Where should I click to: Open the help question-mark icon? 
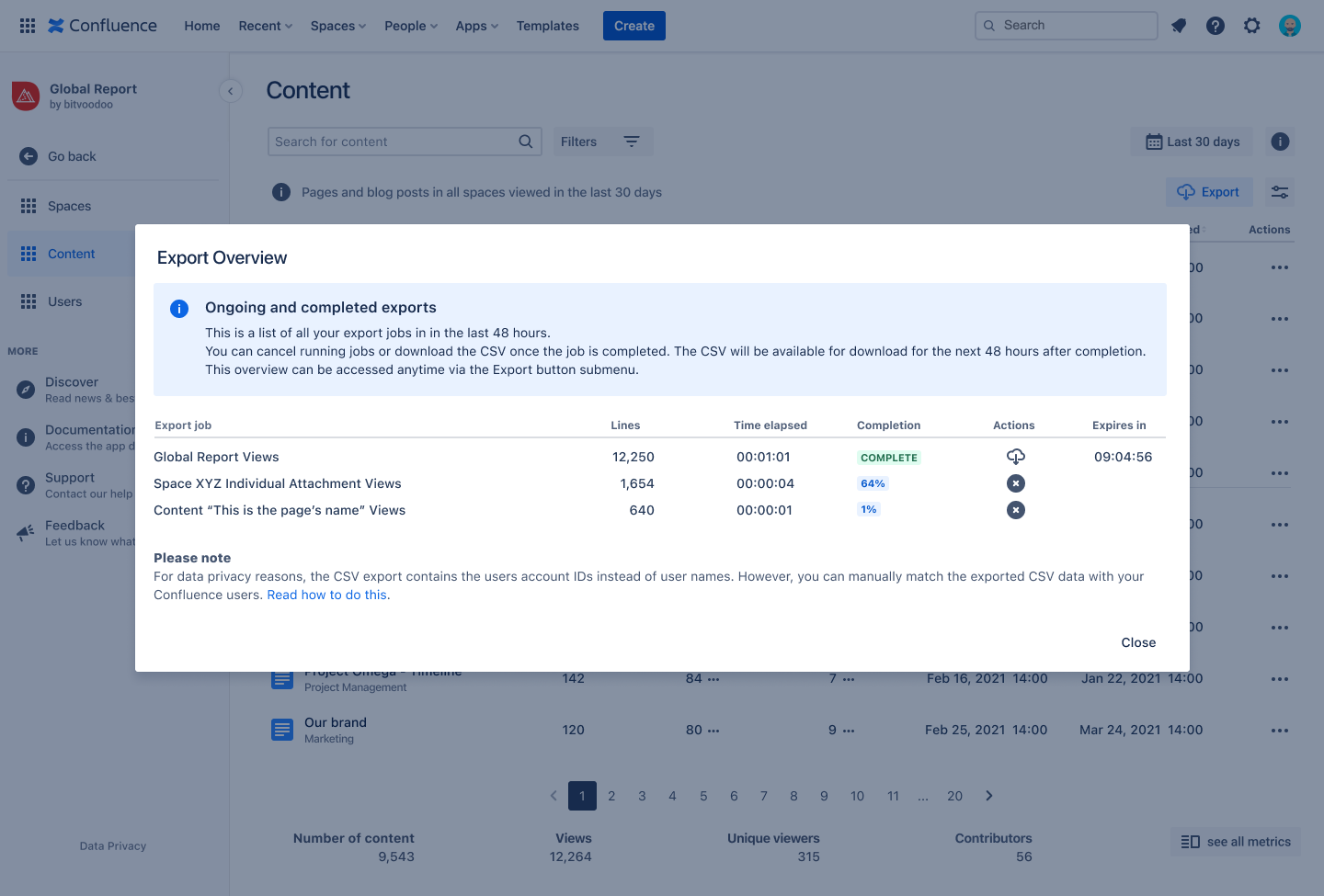pos(1215,25)
